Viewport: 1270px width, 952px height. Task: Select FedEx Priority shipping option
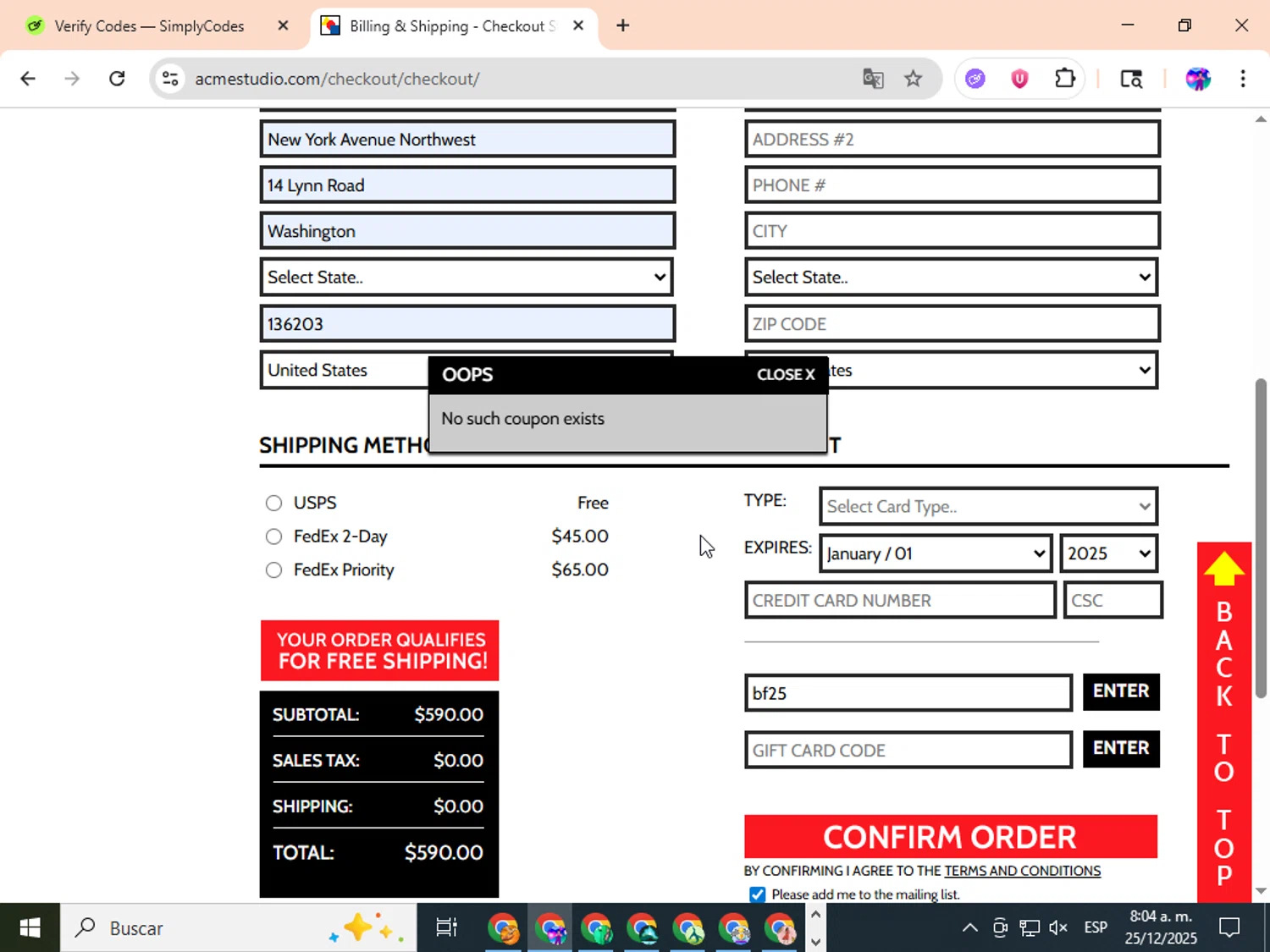coord(273,570)
